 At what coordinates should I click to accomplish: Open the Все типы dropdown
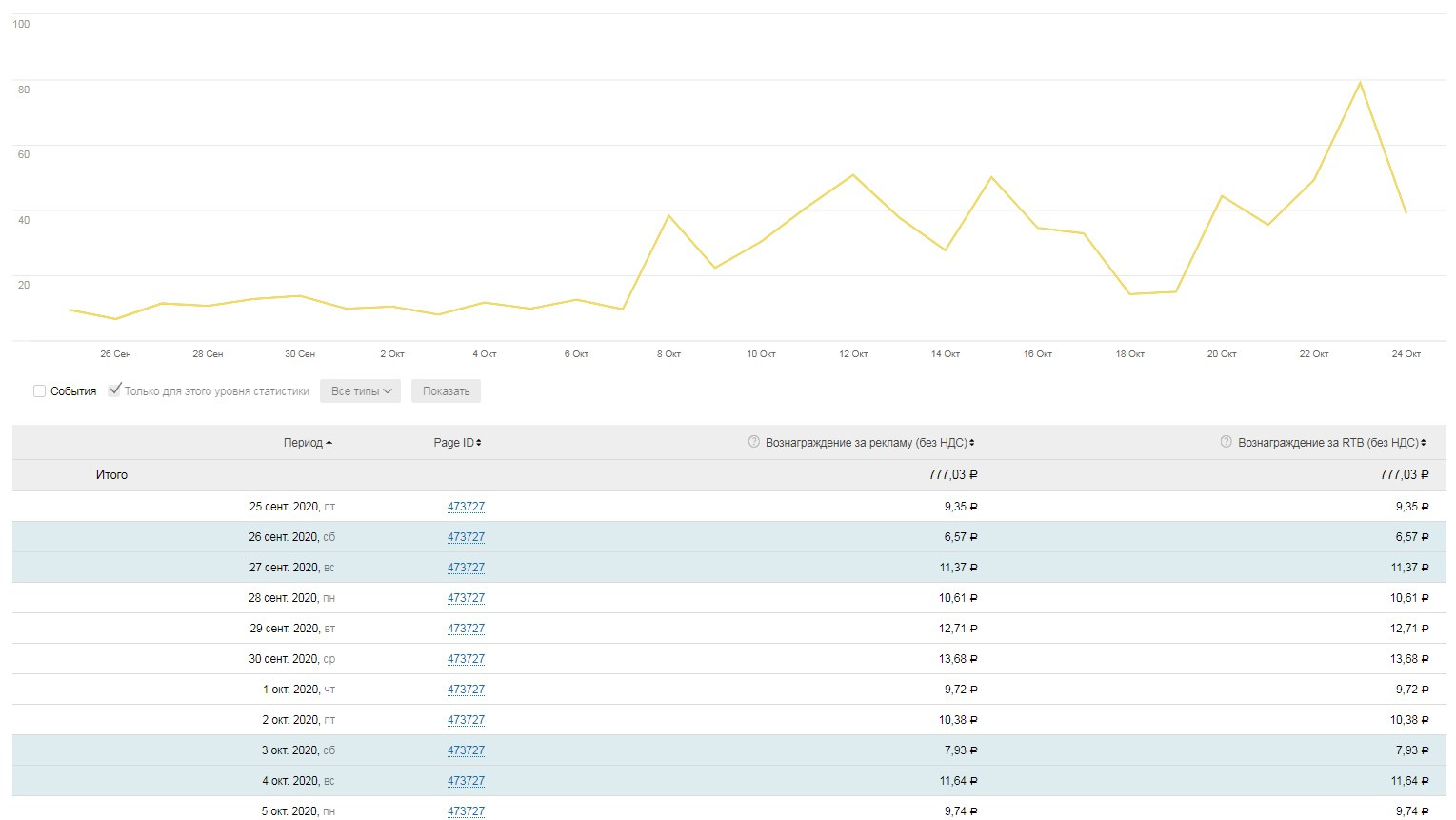tap(361, 391)
